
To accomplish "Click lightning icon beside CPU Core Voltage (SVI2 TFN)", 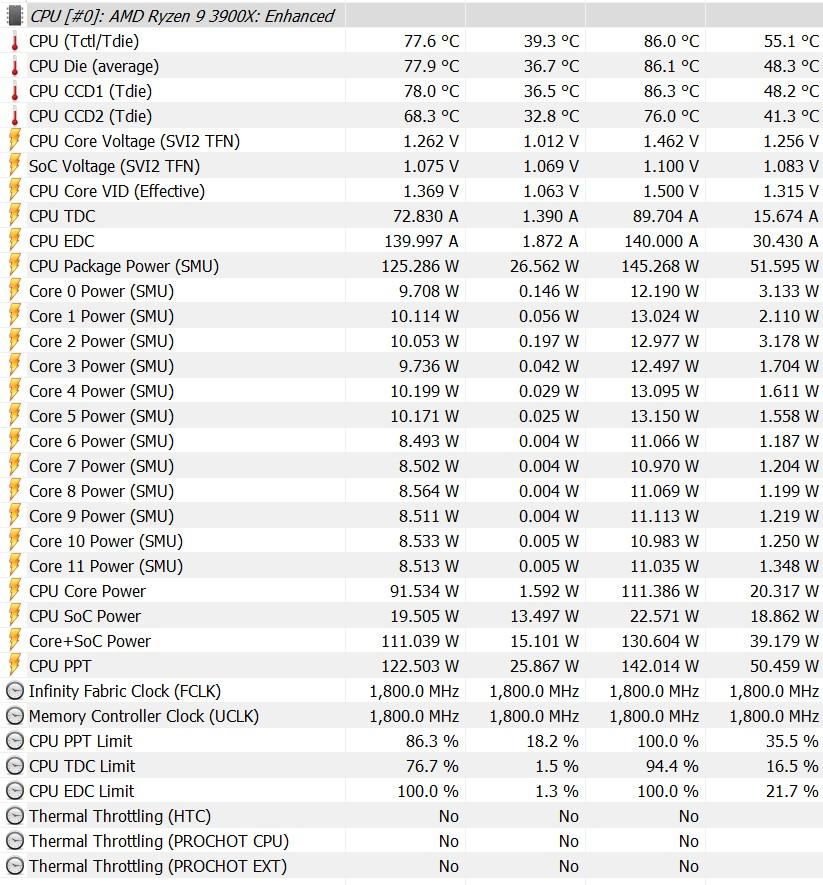I will click(15, 141).
